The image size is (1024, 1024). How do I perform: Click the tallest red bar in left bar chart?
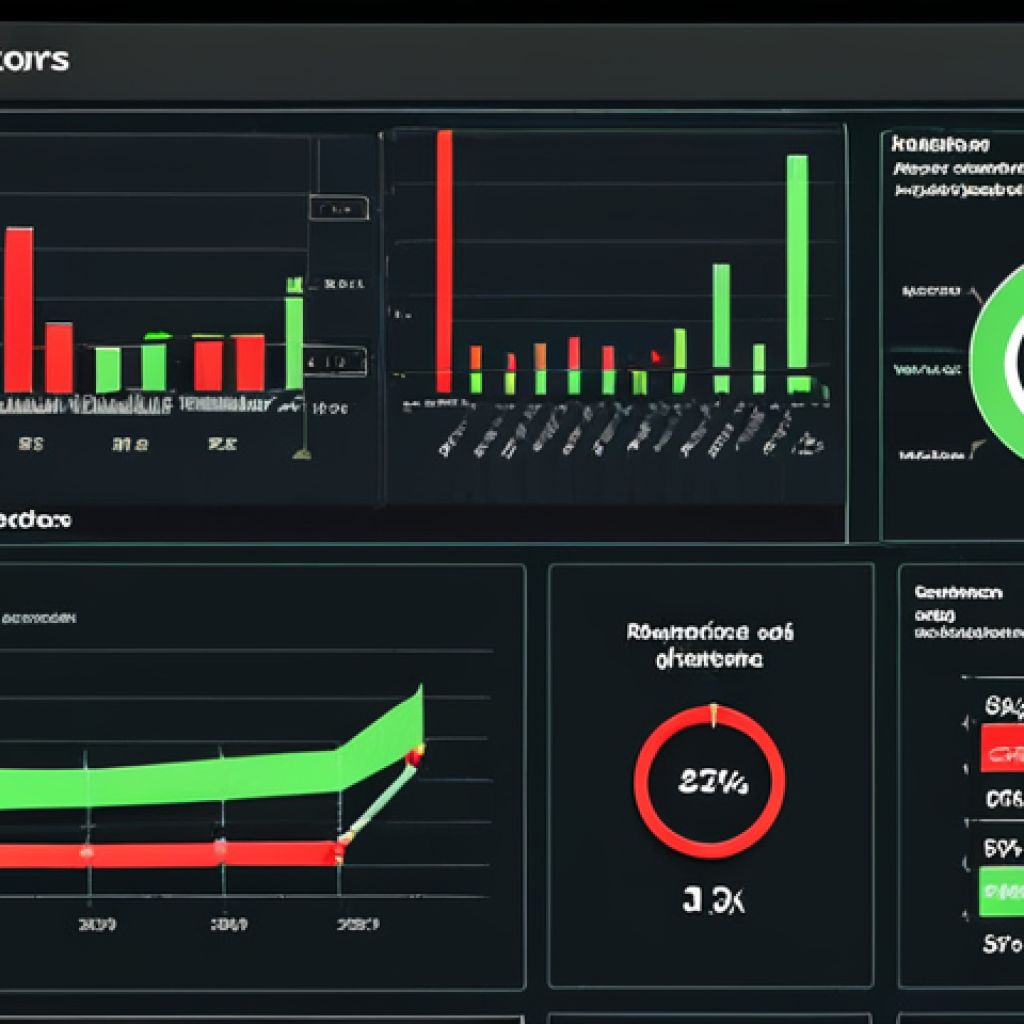(18, 310)
